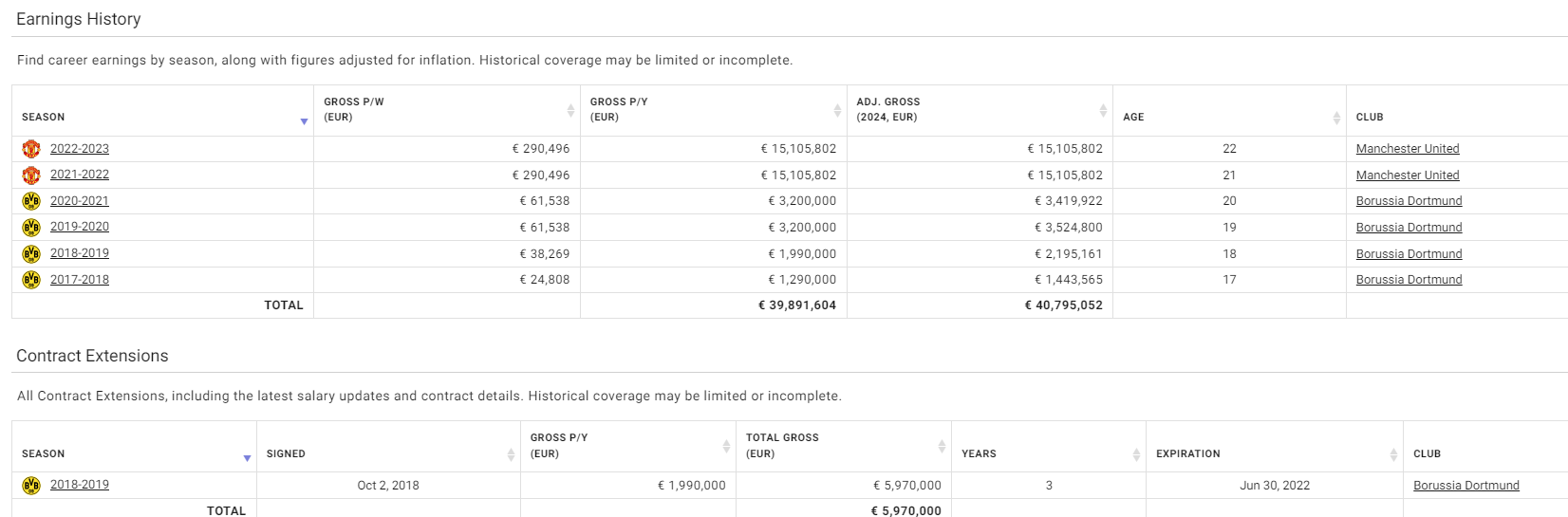Screen dimensions: 1568x517
Task: Sort contract extensions by Years column
Action: click(x=1136, y=454)
